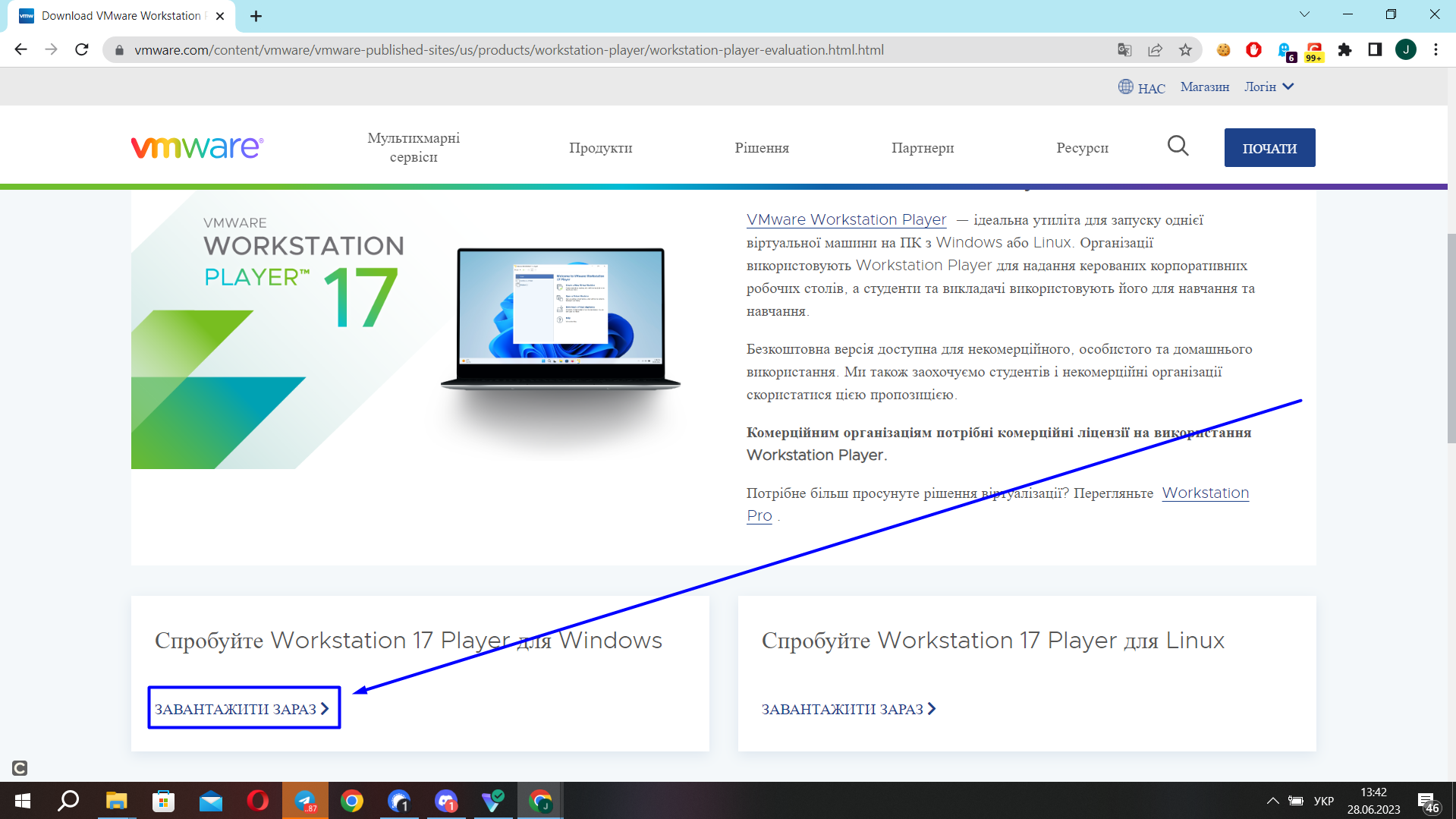The width and height of the screenshot is (1456, 819).
Task: Open the cookie extension icon
Action: 1223,50
